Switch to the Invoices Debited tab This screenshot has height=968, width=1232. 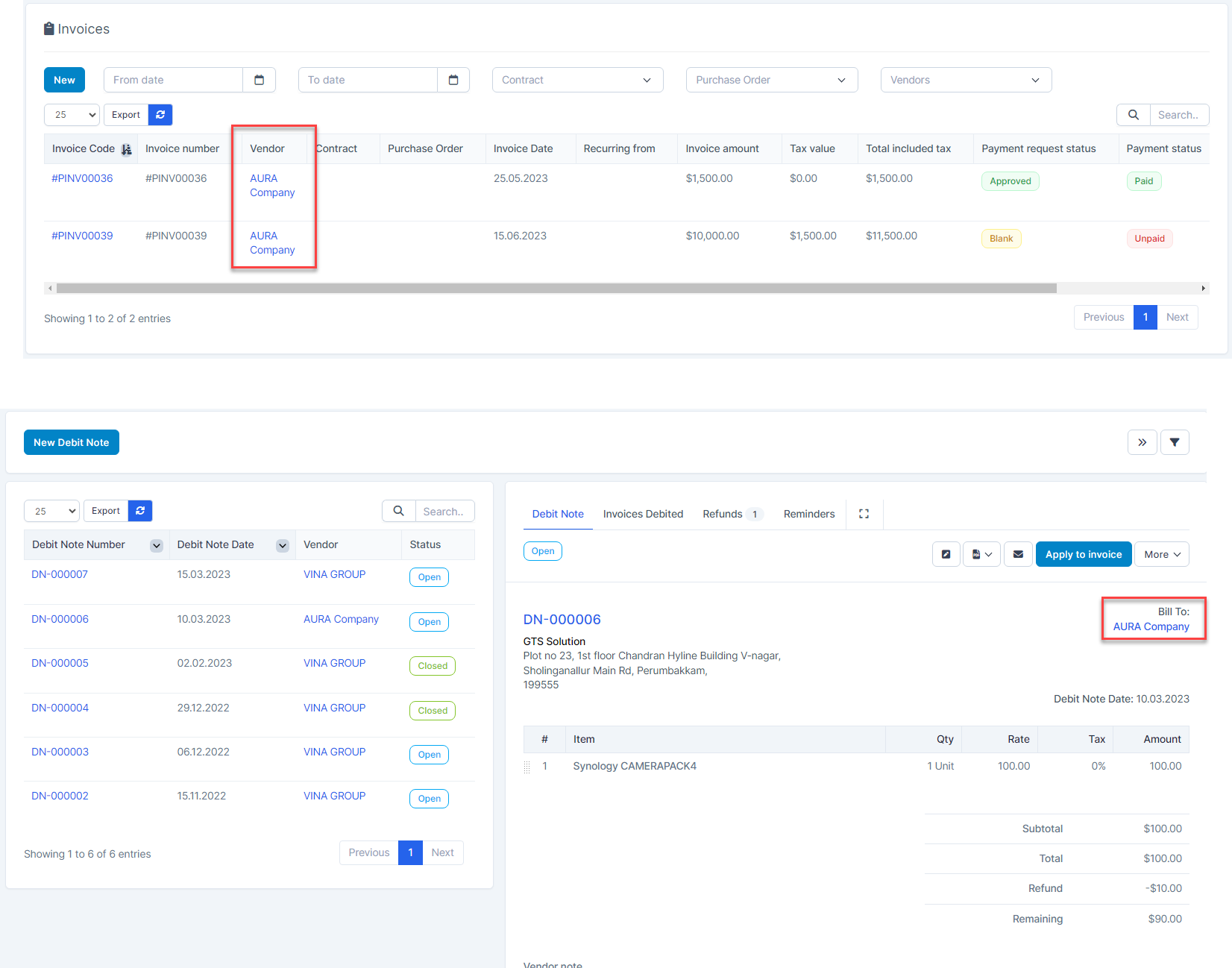(643, 514)
